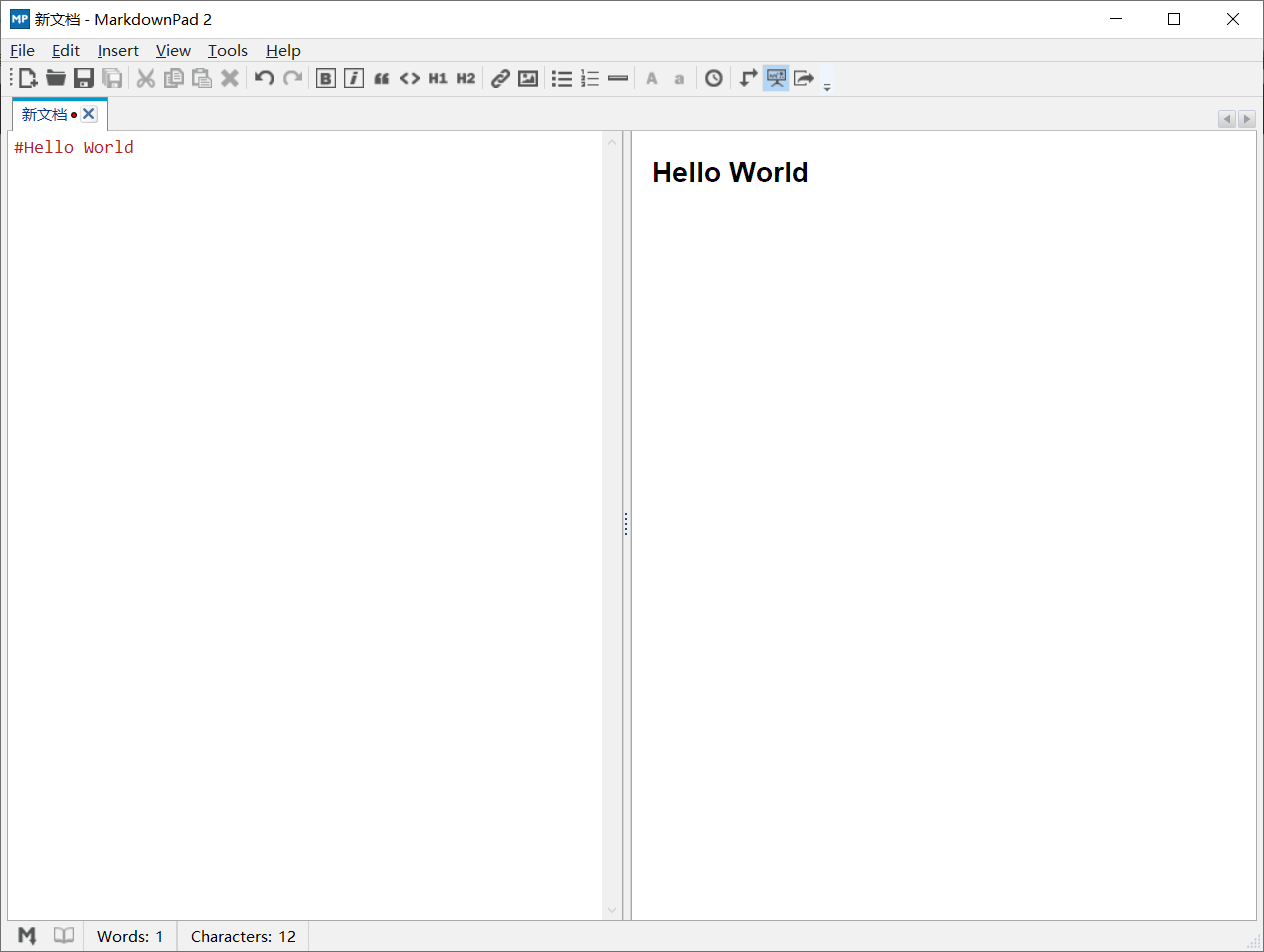Image resolution: width=1264 pixels, height=952 pixels.
Task: Insert an image using picture icon
Action: pos(528,78)
